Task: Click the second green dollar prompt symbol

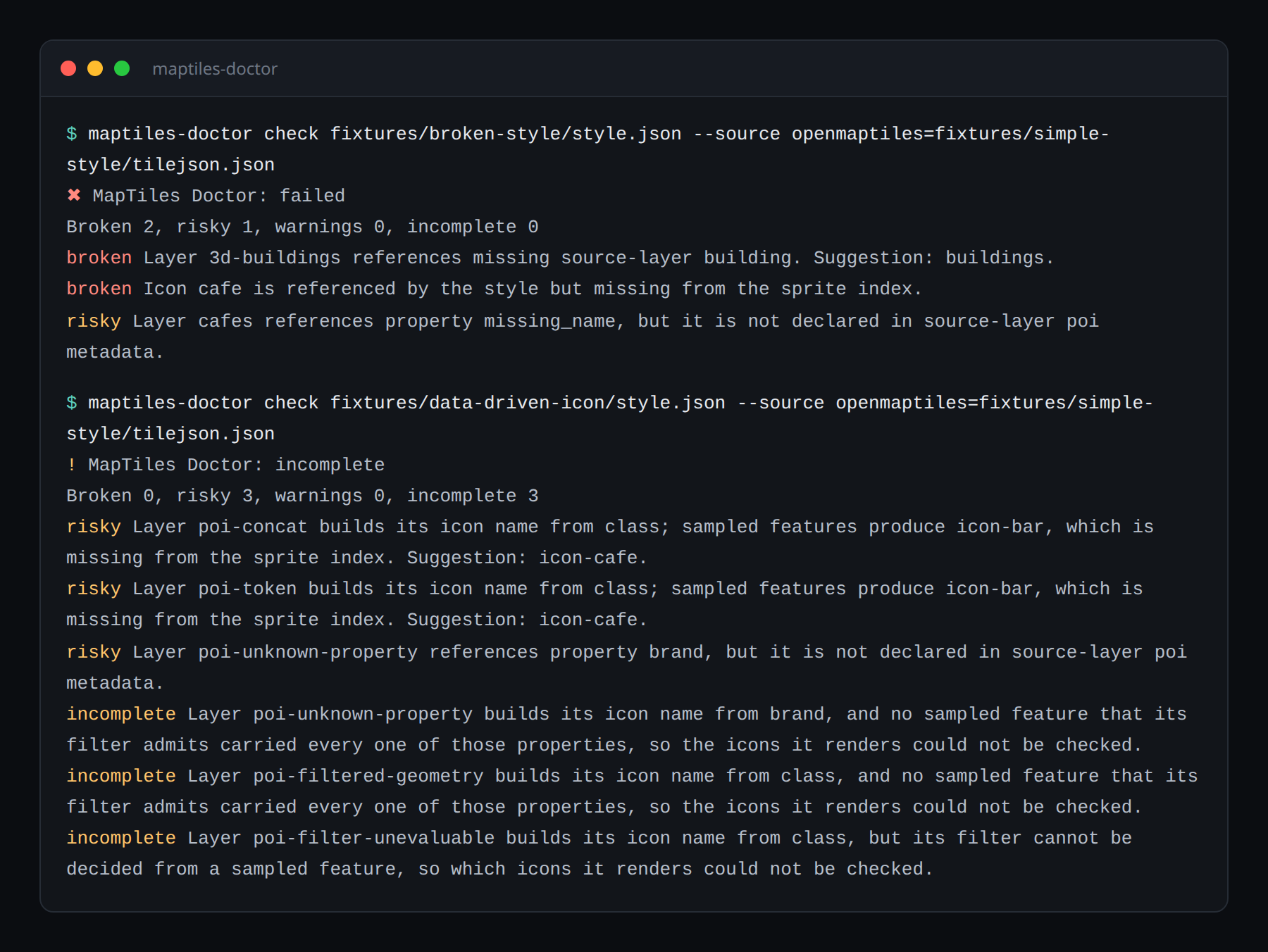Action: click(x=72, y=403)
